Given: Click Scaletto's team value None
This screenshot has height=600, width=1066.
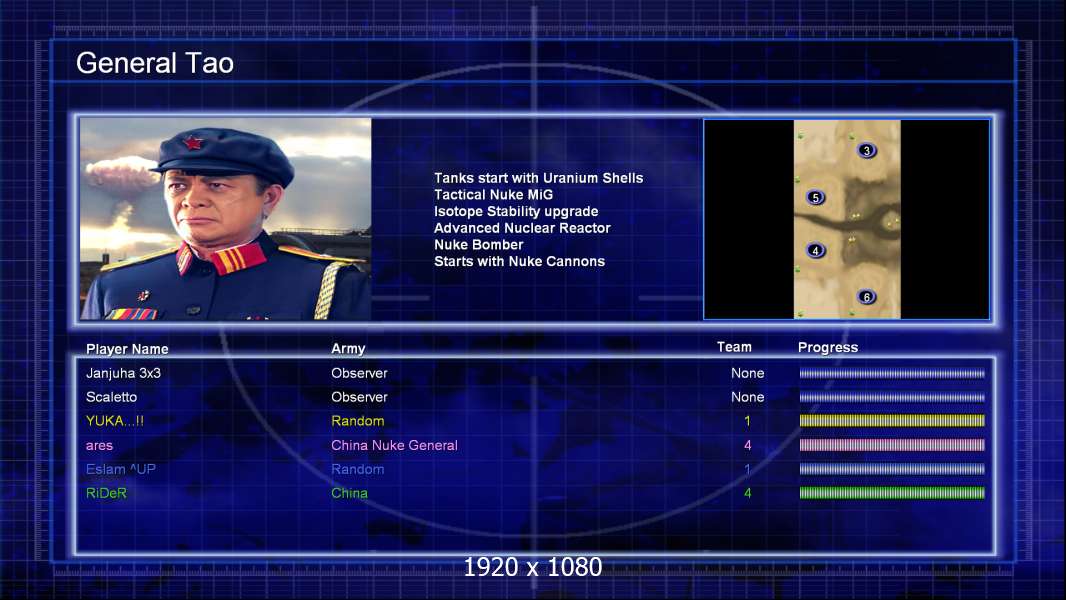Looking at the screenshot, I should pyautogui.click(x=747, y=397).
